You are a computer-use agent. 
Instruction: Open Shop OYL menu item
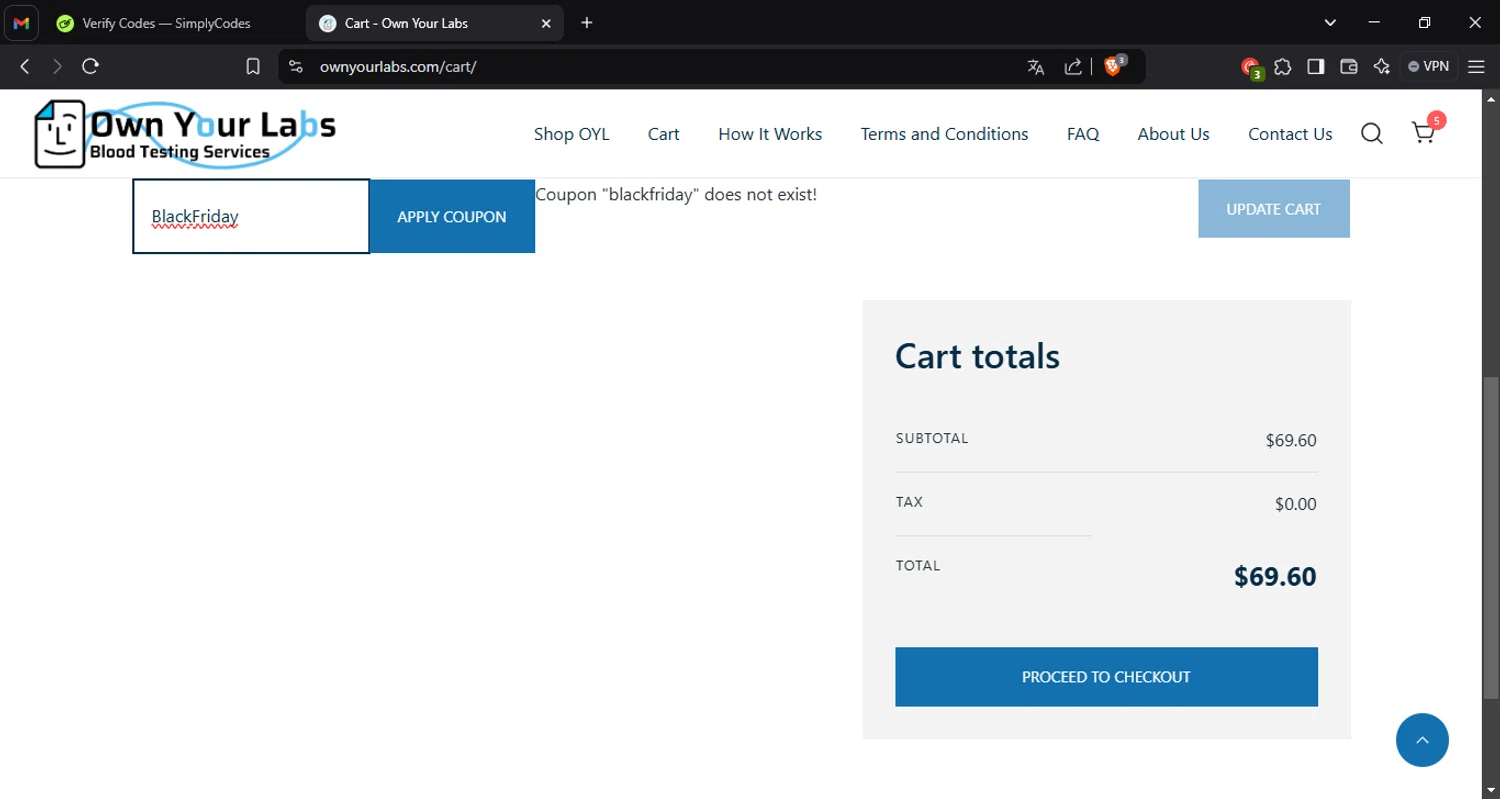[571, 134]
